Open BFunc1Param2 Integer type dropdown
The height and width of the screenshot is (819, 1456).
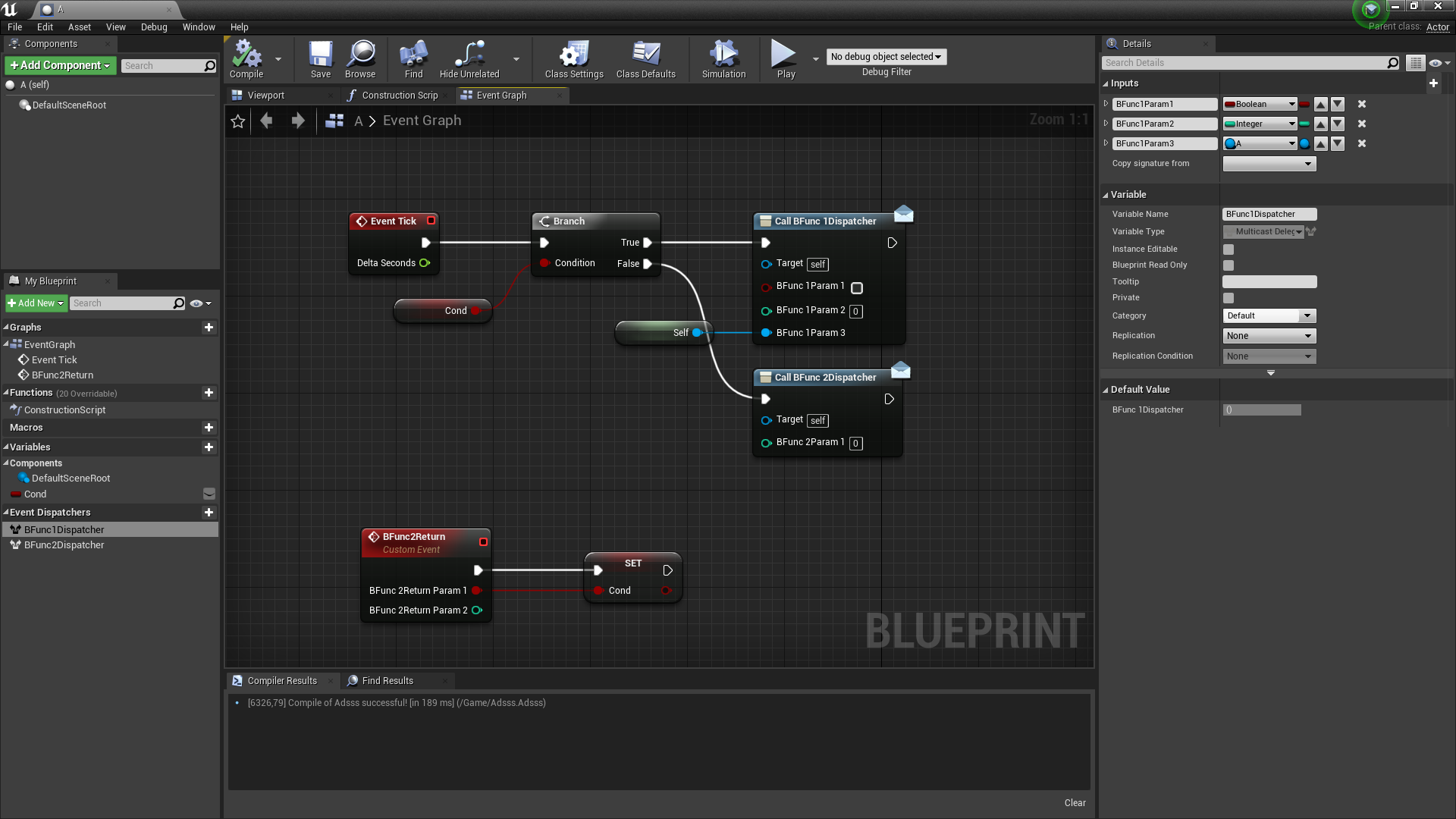(1260, 124)
